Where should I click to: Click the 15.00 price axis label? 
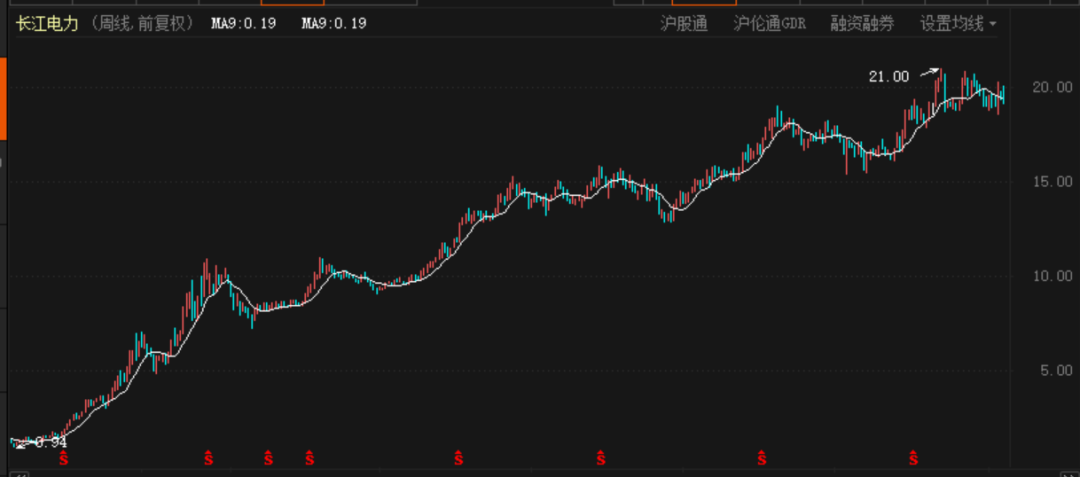1052,181
